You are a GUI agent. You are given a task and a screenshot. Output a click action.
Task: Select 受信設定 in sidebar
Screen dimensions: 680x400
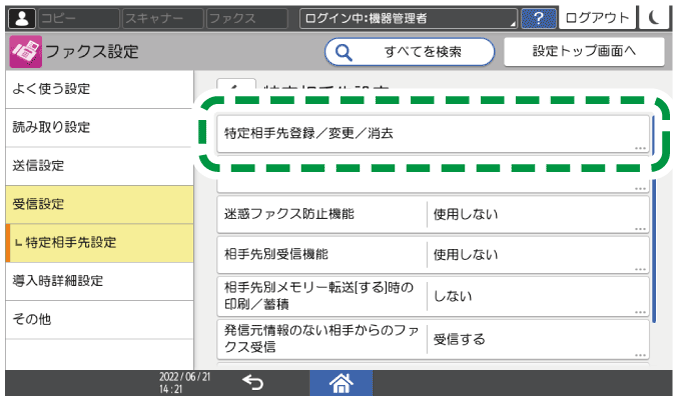(x=99, y=204)
